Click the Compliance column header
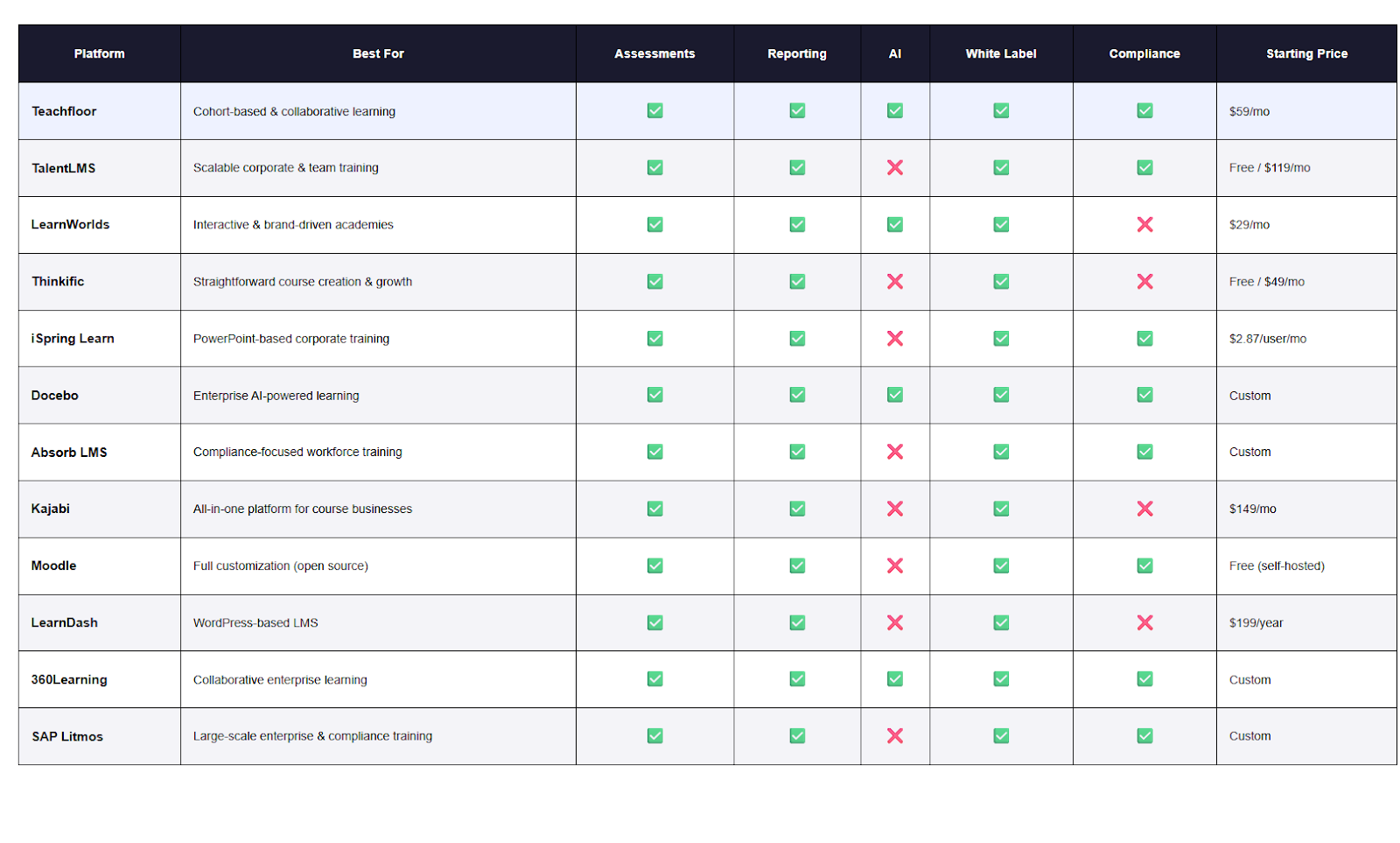 point(1144,53)
